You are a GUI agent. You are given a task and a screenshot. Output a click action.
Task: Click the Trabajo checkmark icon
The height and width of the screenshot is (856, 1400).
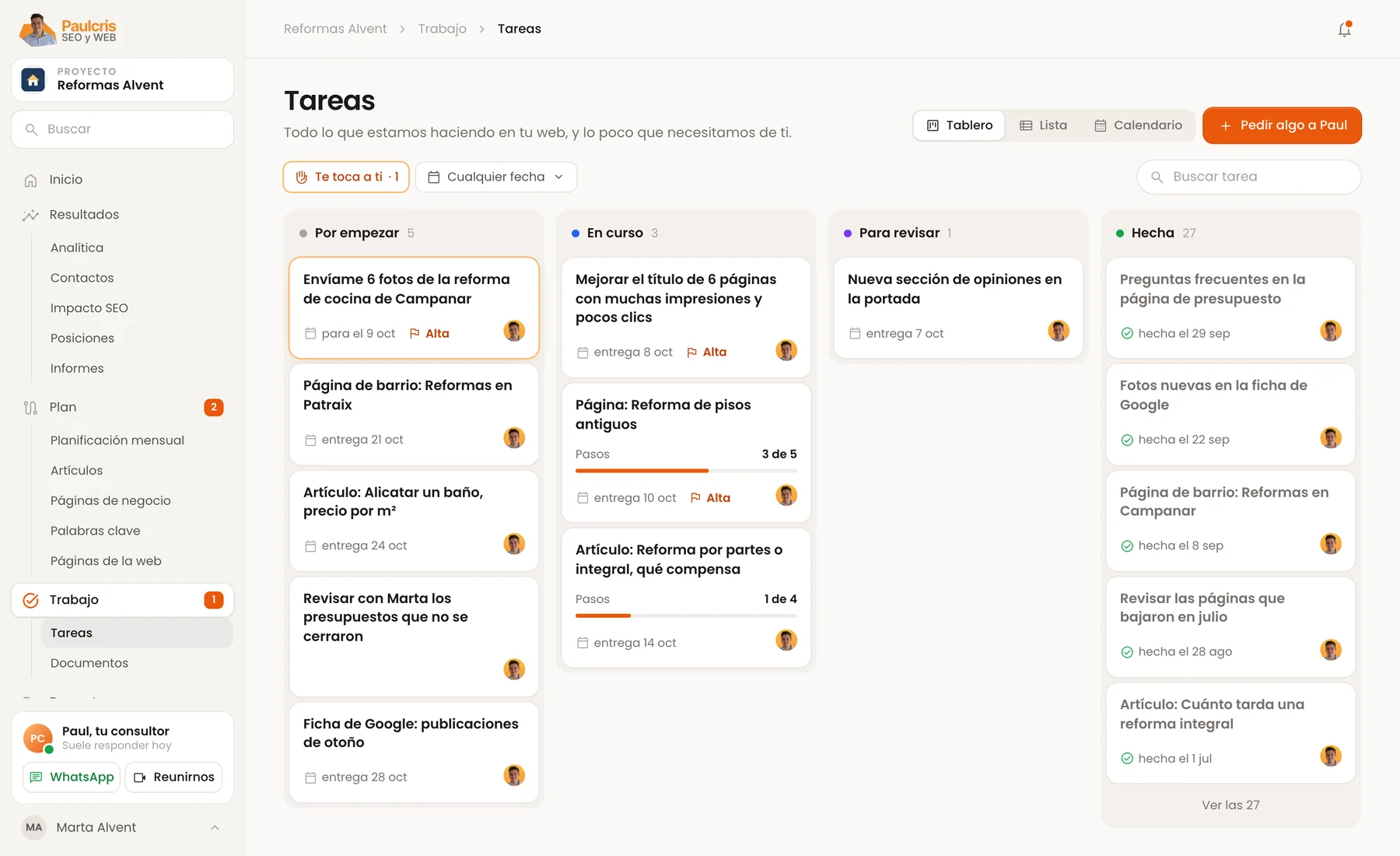(31, 600)
